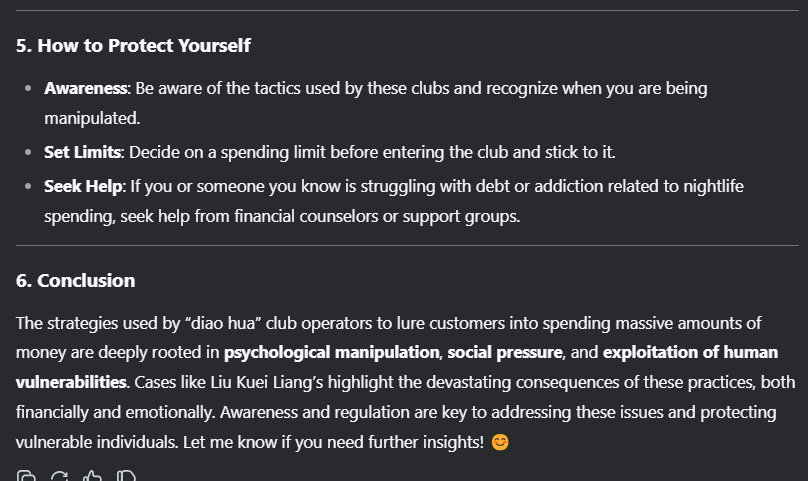Dislike the response using the thumbs-down icon
This screenshot has height=481, width=808.
pos(126,476)
